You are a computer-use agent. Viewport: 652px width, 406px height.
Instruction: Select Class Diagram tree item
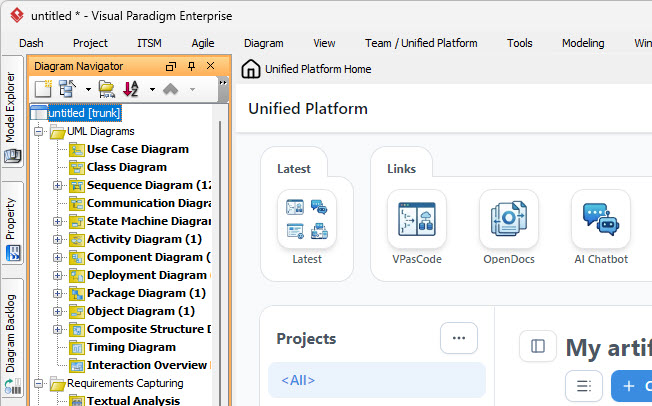(127, 167)
